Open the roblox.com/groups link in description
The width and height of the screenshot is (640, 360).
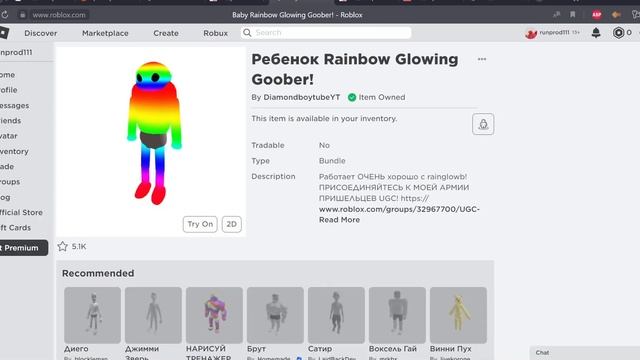click(399, 209)
